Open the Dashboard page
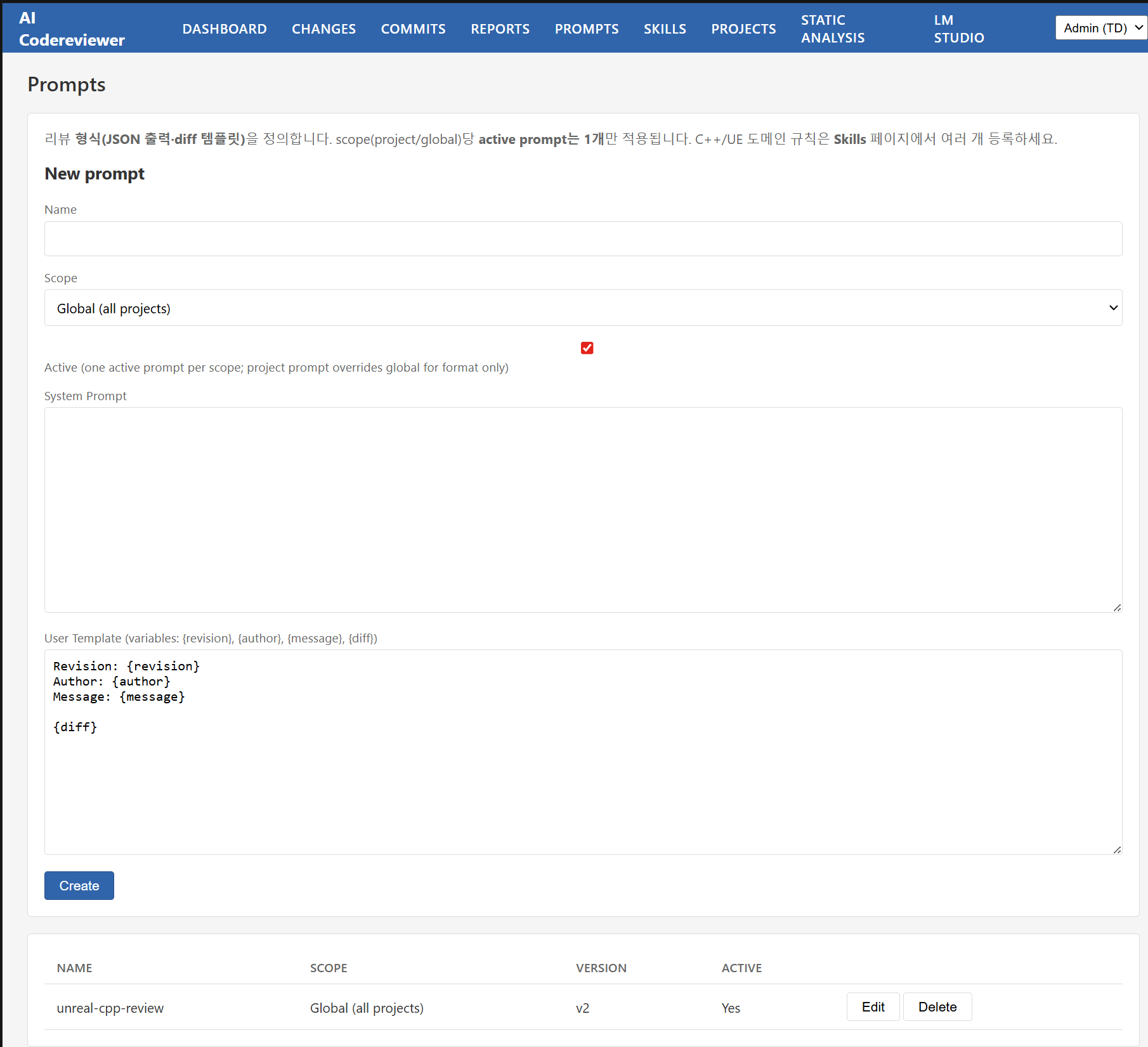1148x1047 pixels. 225,29
